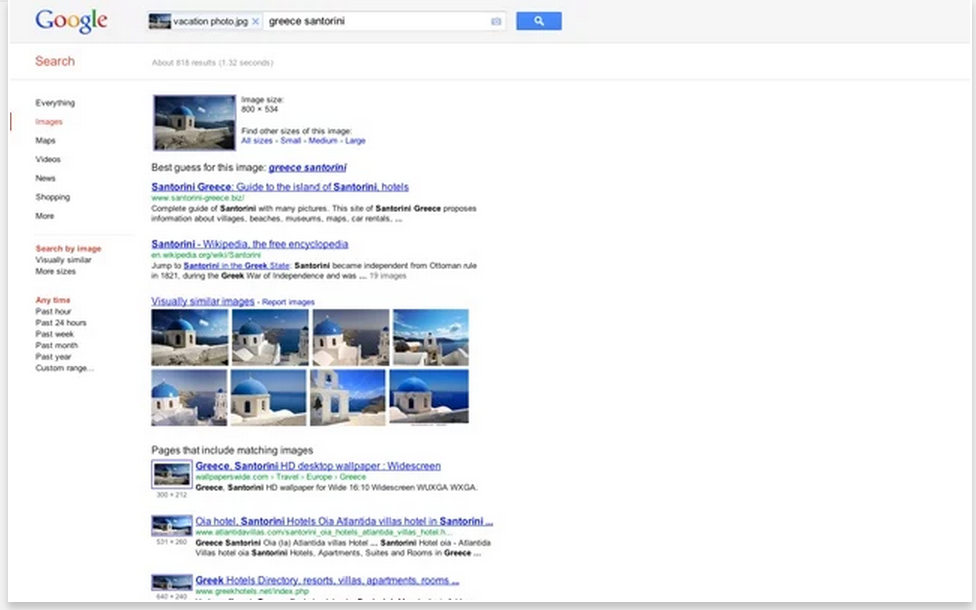Select the Everything search category
The image size is (976, 610).
coord(55,103)
